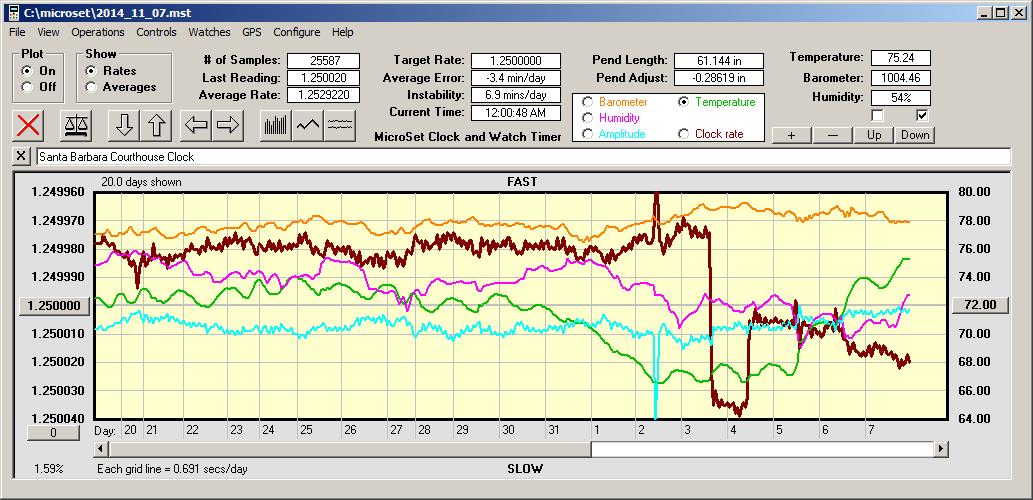The image size is (1033, 500).
Task: Select the wavy lines graph style icon
Action: [x=341, y=125]
